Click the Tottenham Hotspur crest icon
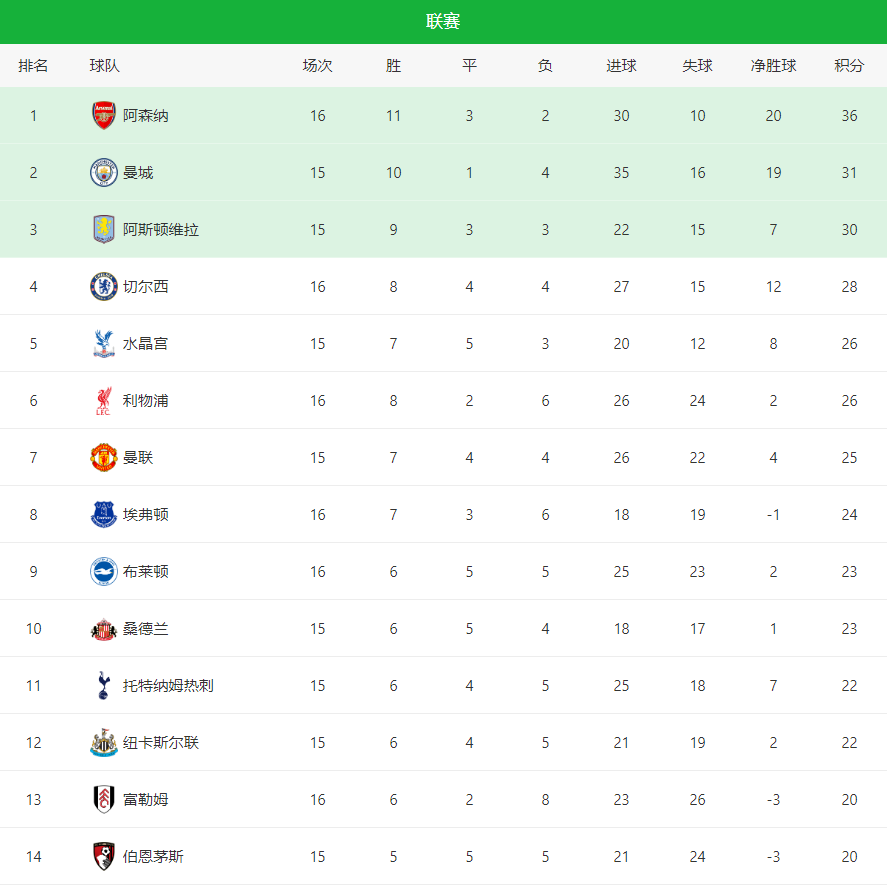887x886 pixels. coord(104,686)
